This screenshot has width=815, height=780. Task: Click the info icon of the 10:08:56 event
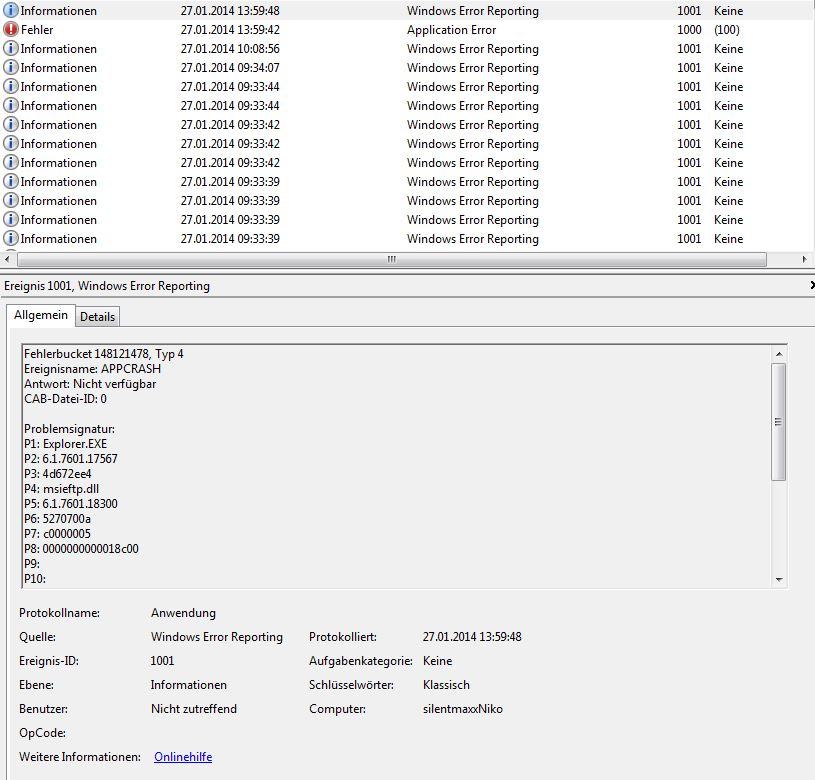click(x=10, y=48)
